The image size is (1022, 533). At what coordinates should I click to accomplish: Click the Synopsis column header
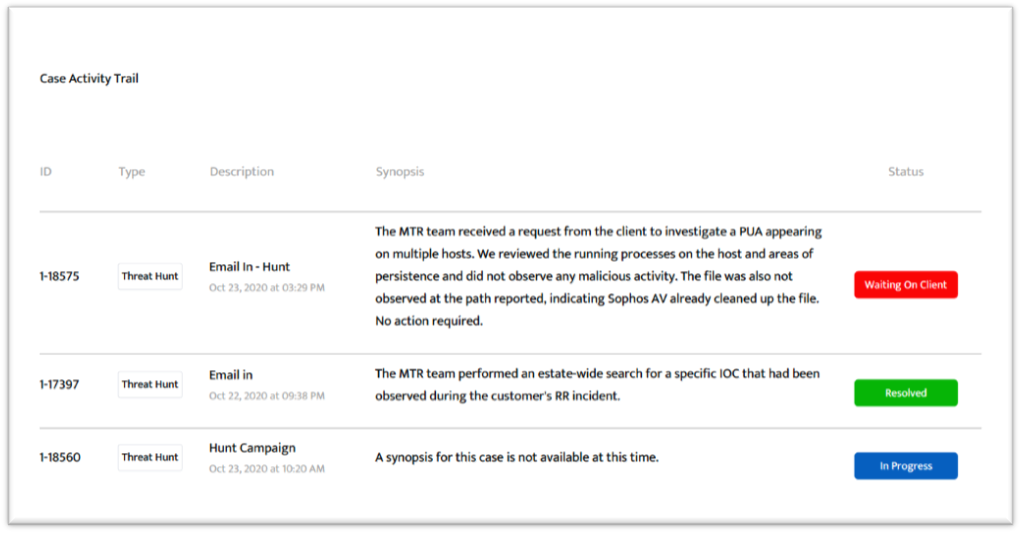[x=400, y=172]
